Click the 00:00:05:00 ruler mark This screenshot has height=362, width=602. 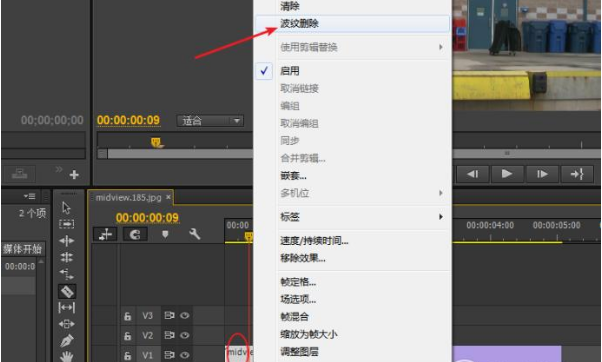click(x=556, y=225)
